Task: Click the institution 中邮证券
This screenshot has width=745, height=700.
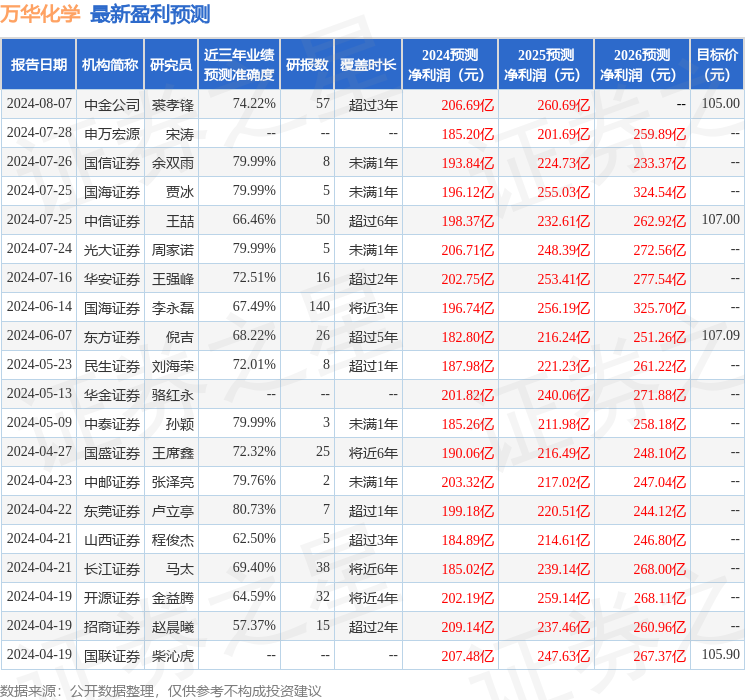Action: pyautogui.click(x=112, y=482)
